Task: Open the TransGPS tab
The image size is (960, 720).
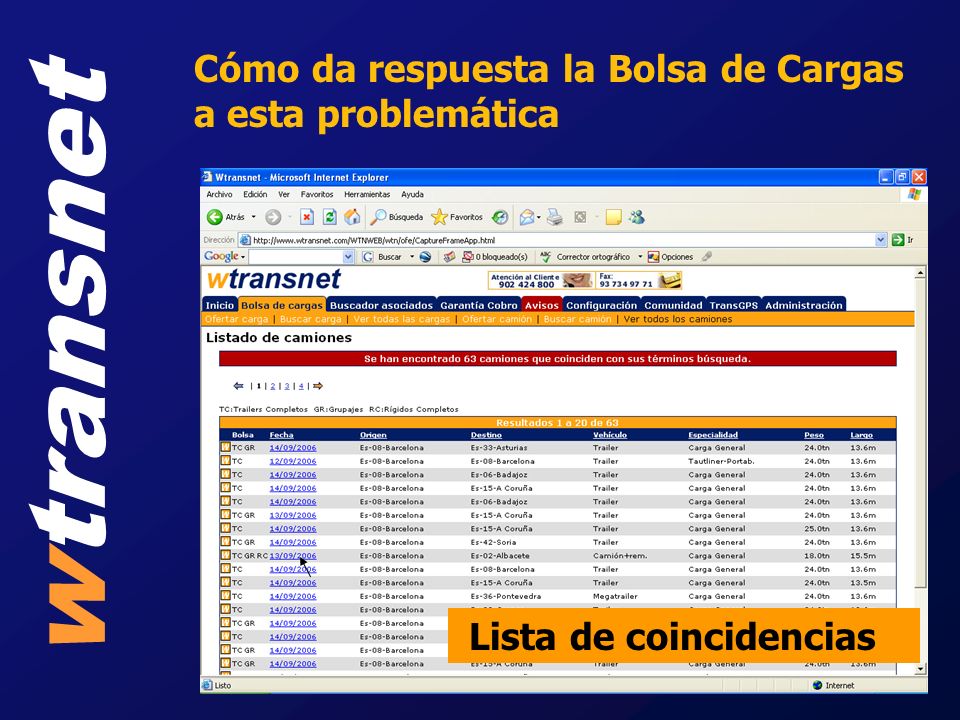Action: pos(733,305)
